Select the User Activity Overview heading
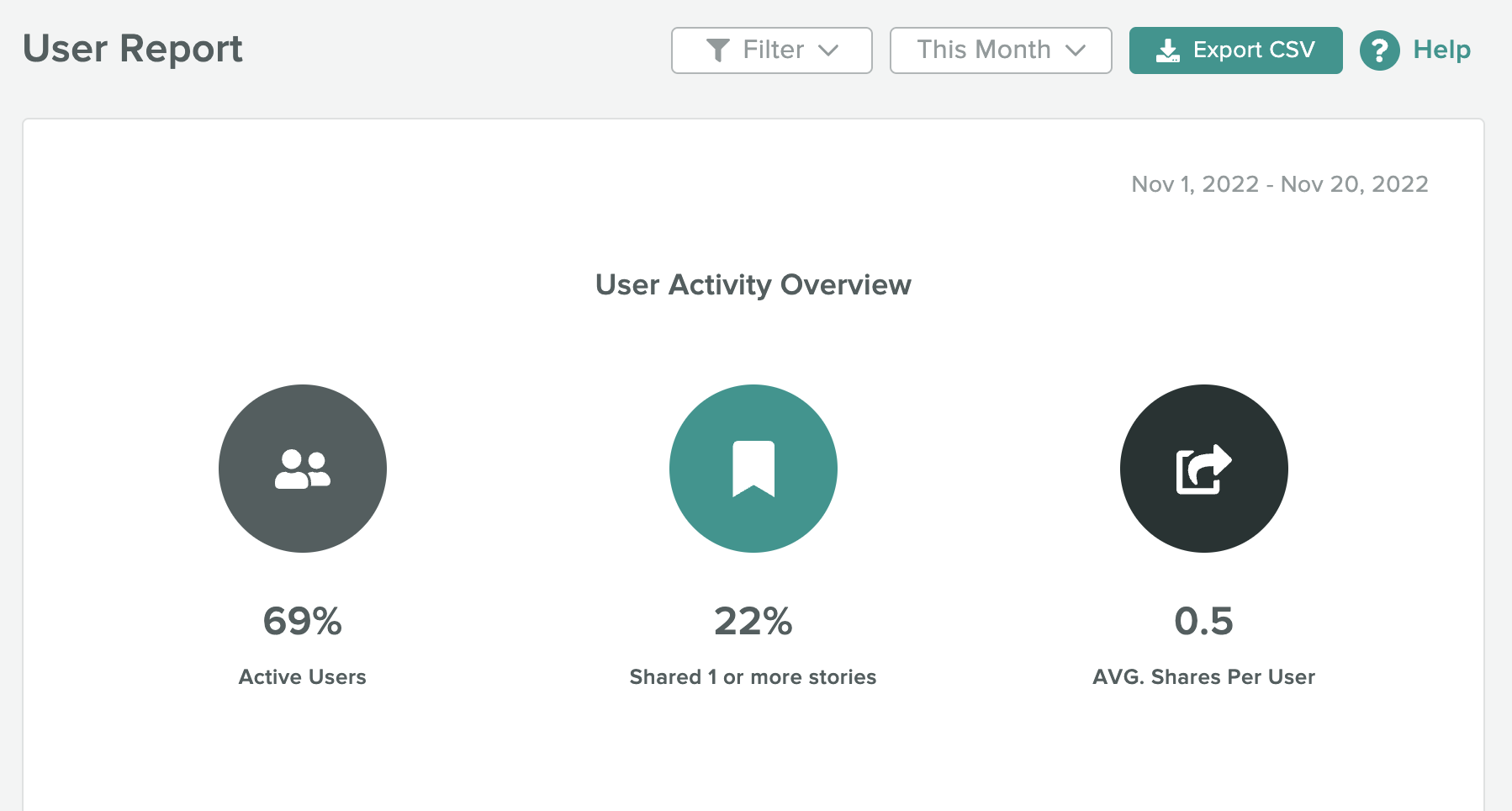This screenshot has height=811, width=1512. pyautogui.click(x=753, y=285)
